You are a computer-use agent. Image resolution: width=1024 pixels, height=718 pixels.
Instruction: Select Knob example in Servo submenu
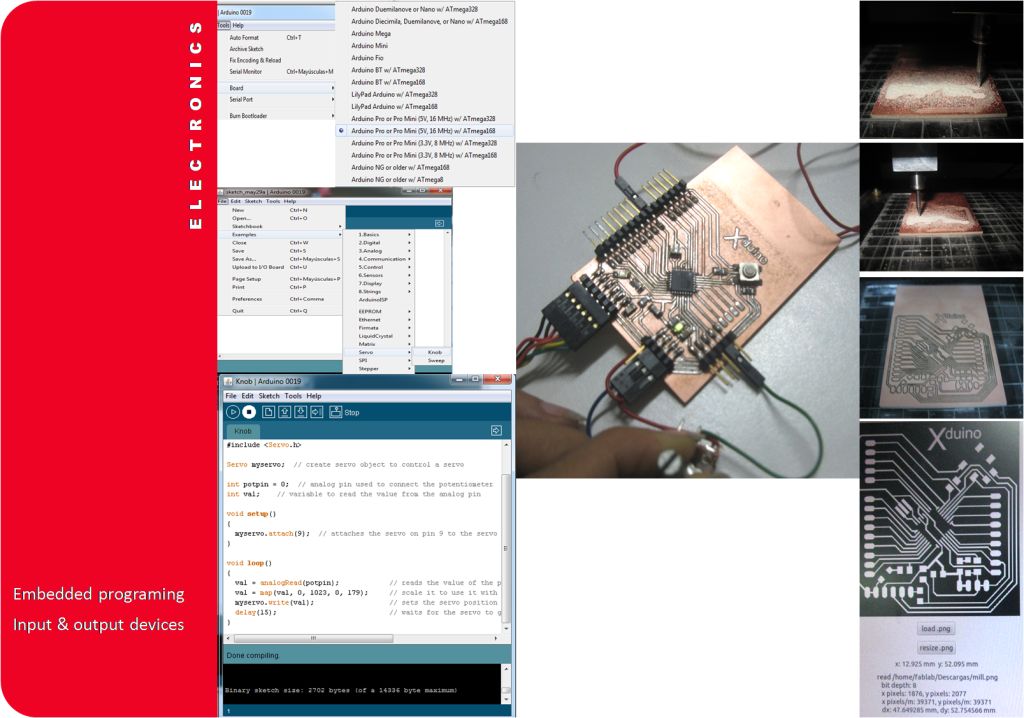pyautogui.click(x=434, y=352)
